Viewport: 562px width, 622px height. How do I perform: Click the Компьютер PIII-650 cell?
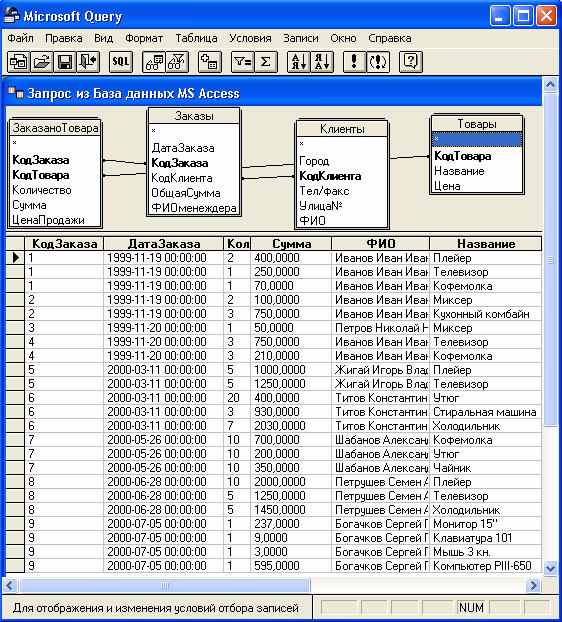(x=485, y=566)
